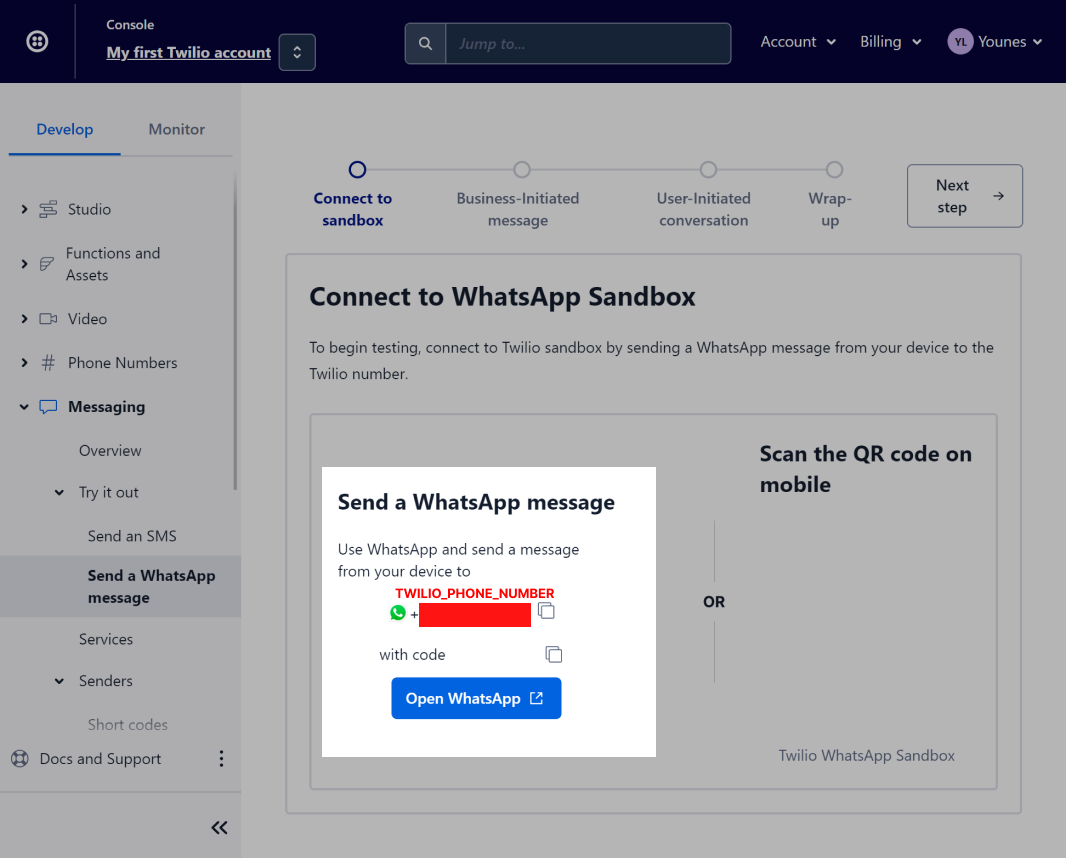Click the sidebar vertical scrollbar
Image resolution: width=1066 pixels, height=858 pixels.
235,333
